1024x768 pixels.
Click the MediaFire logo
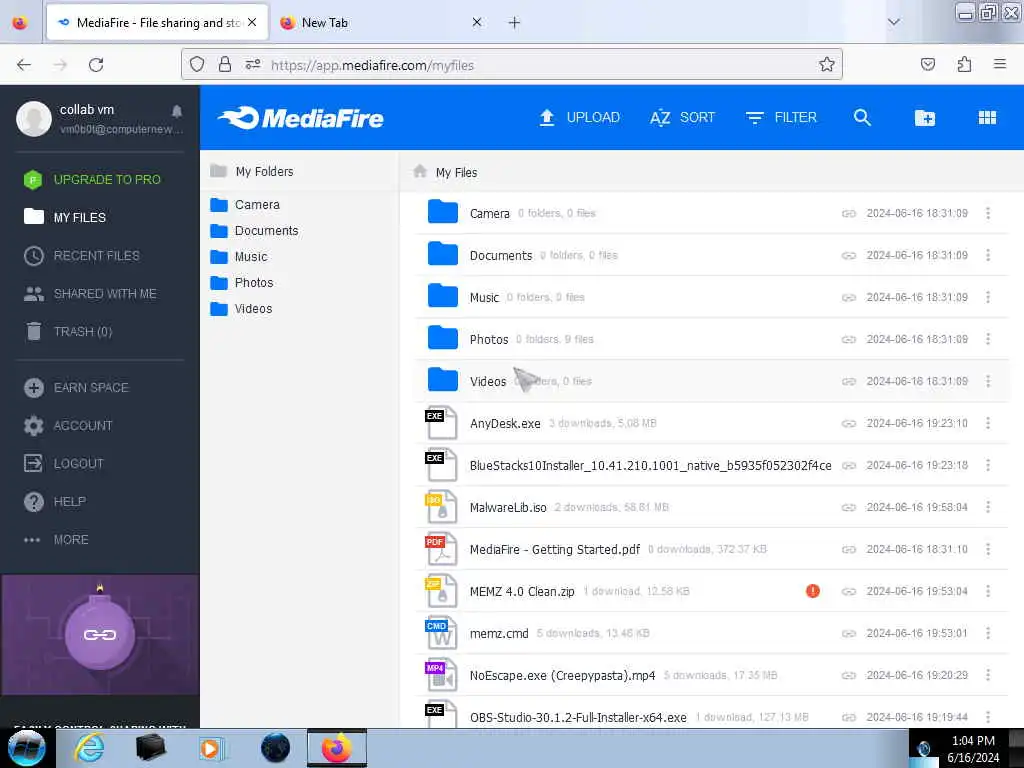pyautogui.click(x=301, y=118)
